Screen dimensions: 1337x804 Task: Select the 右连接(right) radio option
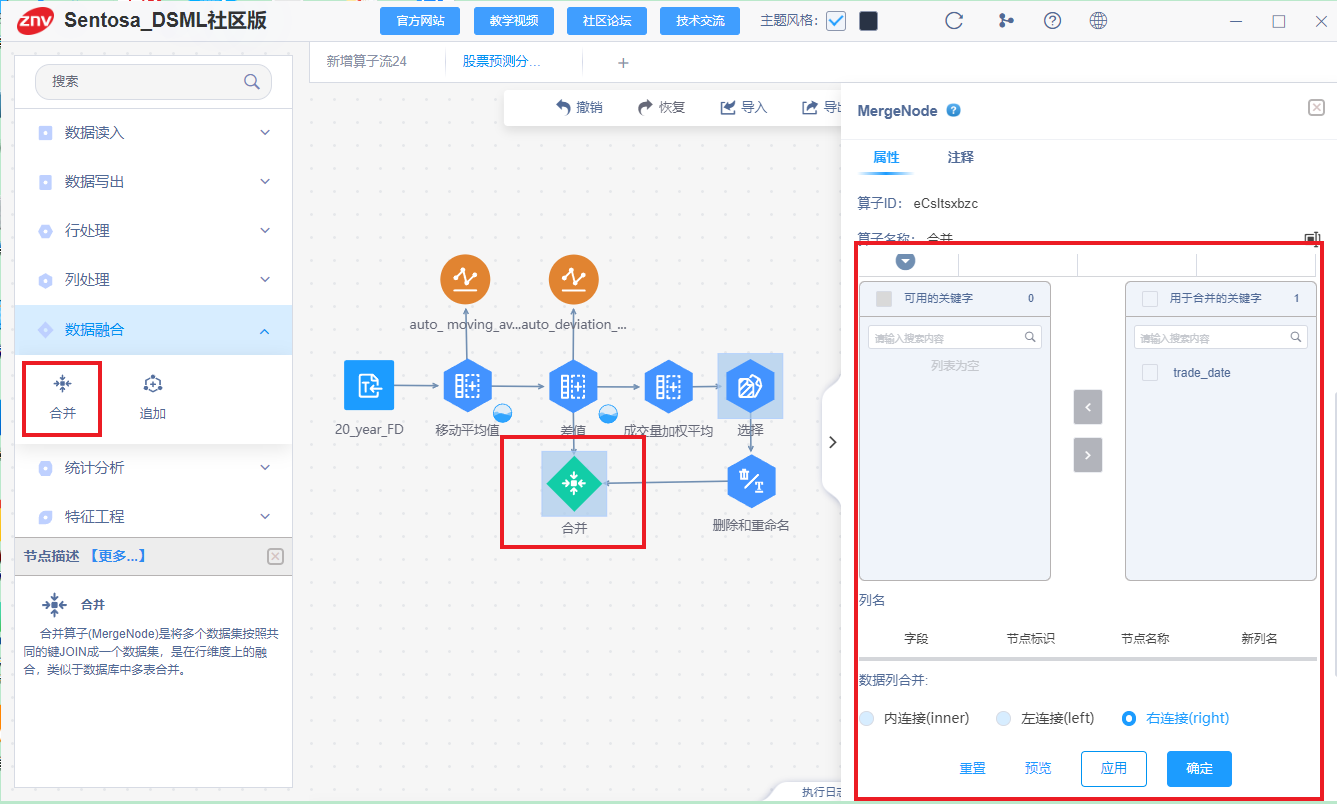tap(1129, 718)
